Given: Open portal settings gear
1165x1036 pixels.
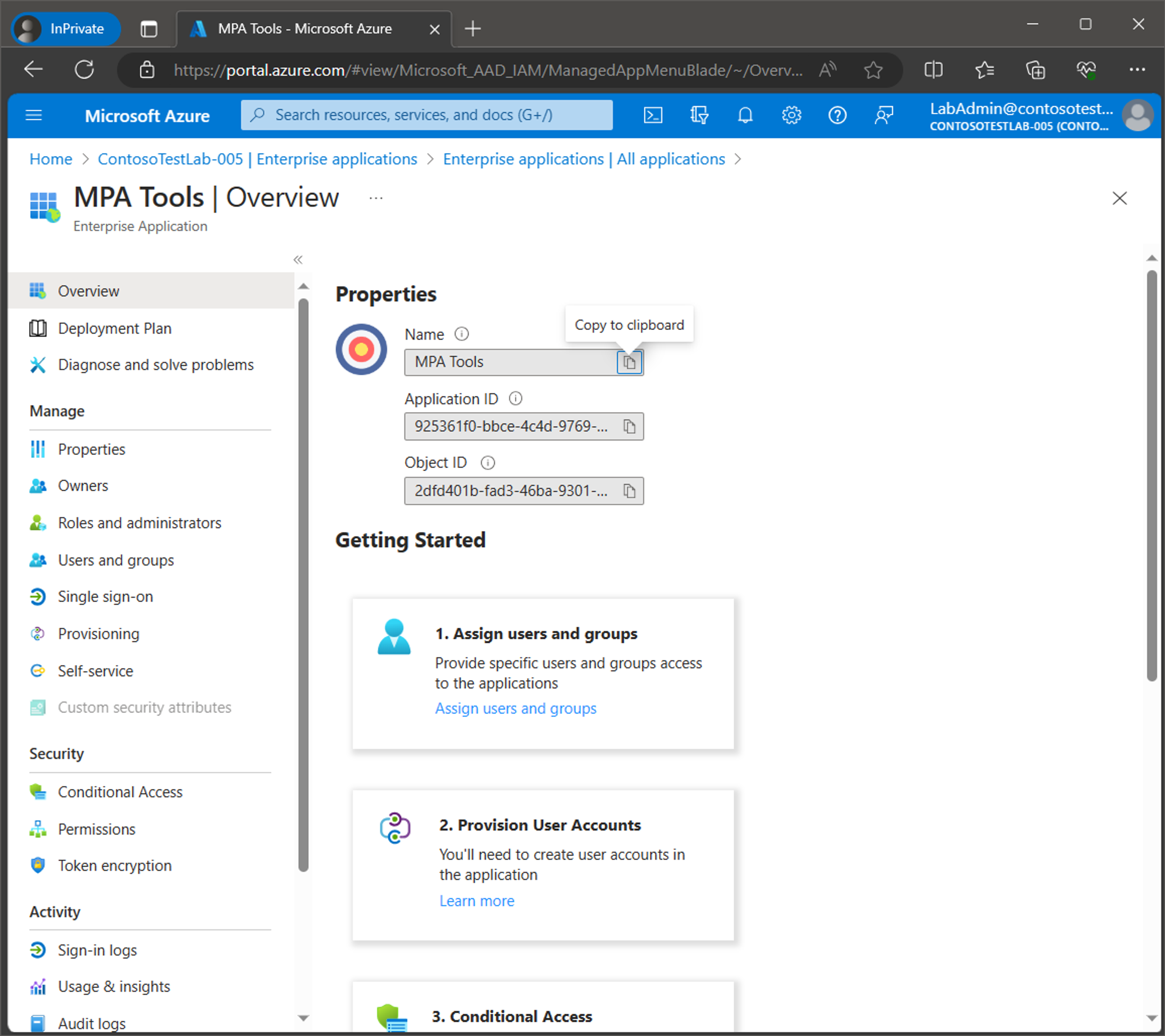Looking at the screenshot, I should tap(792, 116).
